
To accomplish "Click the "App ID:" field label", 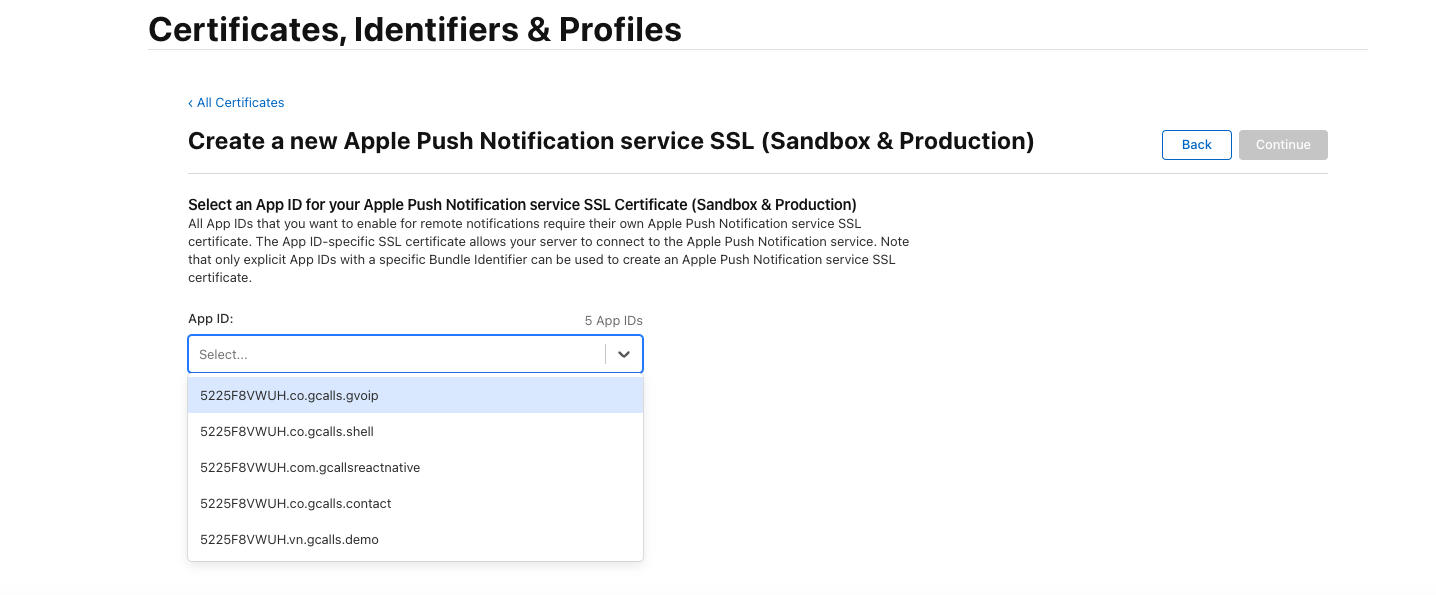I will point(210,319).
